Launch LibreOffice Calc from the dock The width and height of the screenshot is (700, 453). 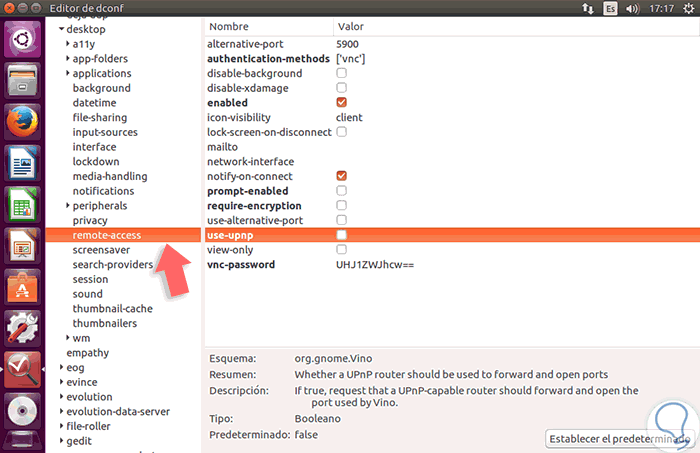tap(22, 204)
